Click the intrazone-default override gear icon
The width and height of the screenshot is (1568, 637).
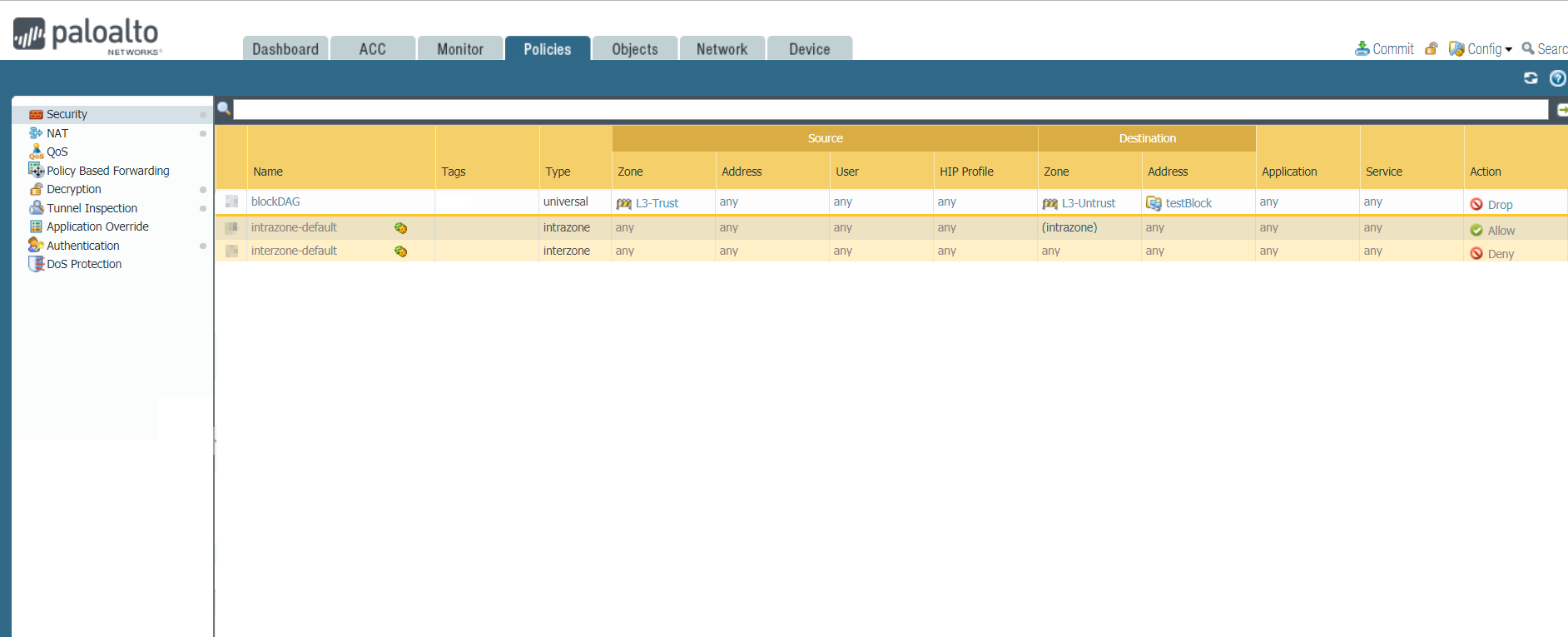[400, 228]
